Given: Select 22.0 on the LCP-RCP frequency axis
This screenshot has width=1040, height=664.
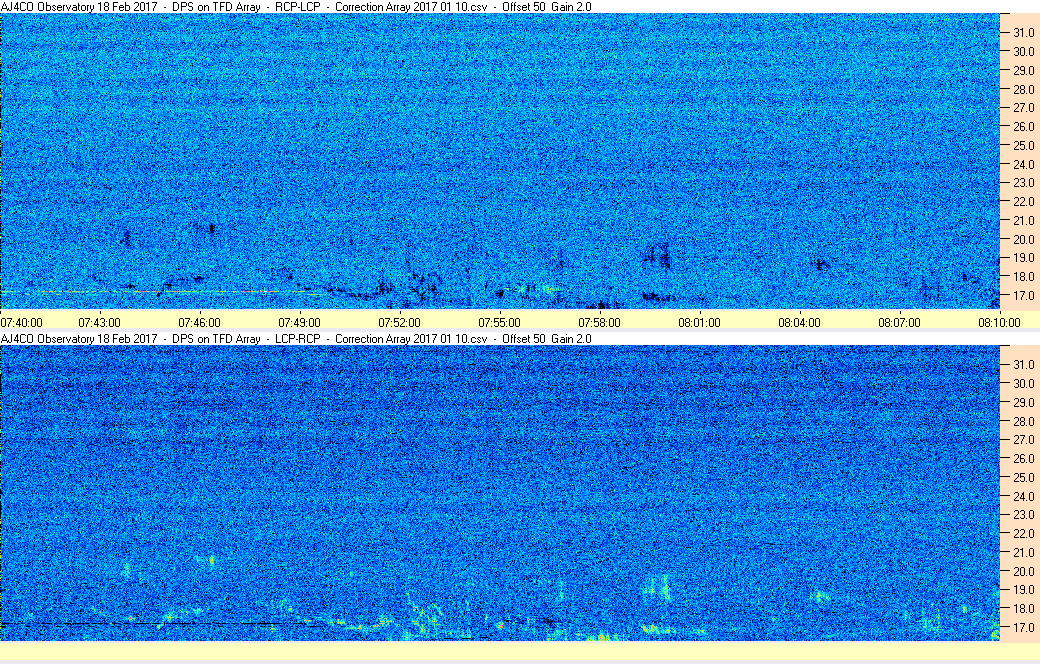Looking at the screenshot, I should 1023,533.
